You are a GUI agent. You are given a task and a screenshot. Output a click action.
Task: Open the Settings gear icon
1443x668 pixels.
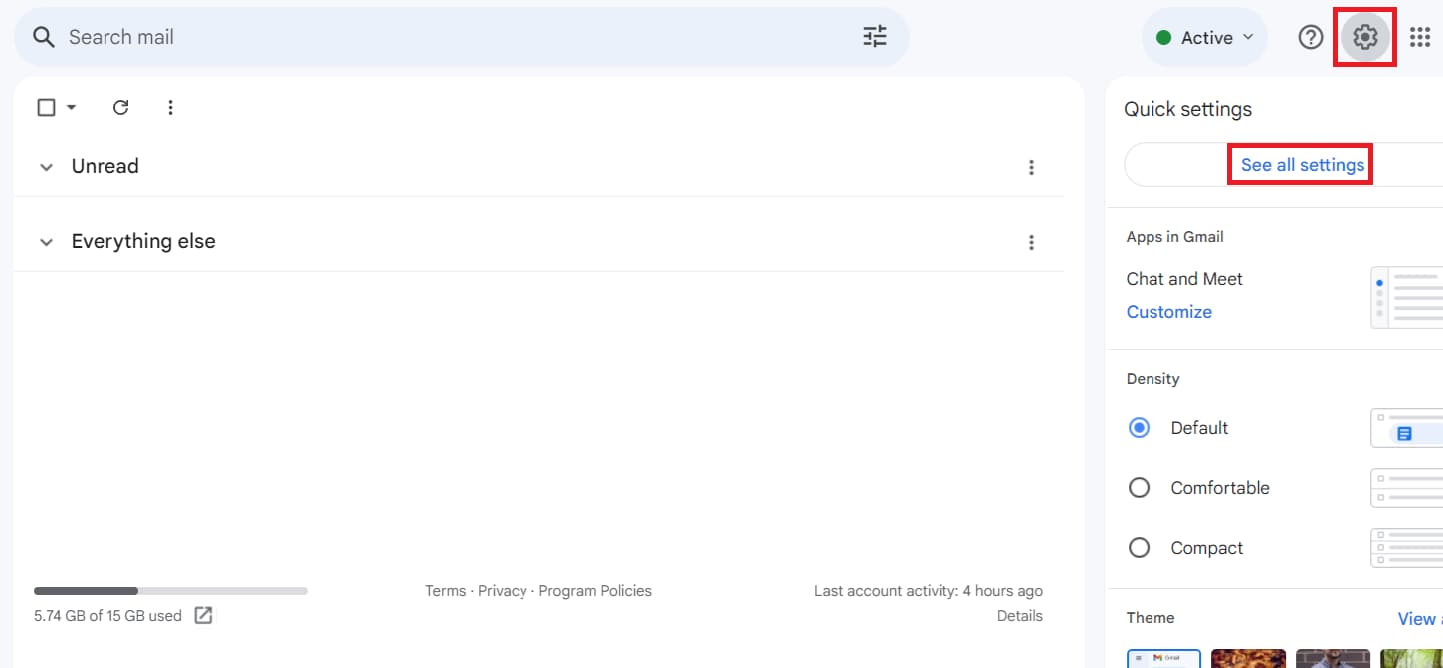1365,37
